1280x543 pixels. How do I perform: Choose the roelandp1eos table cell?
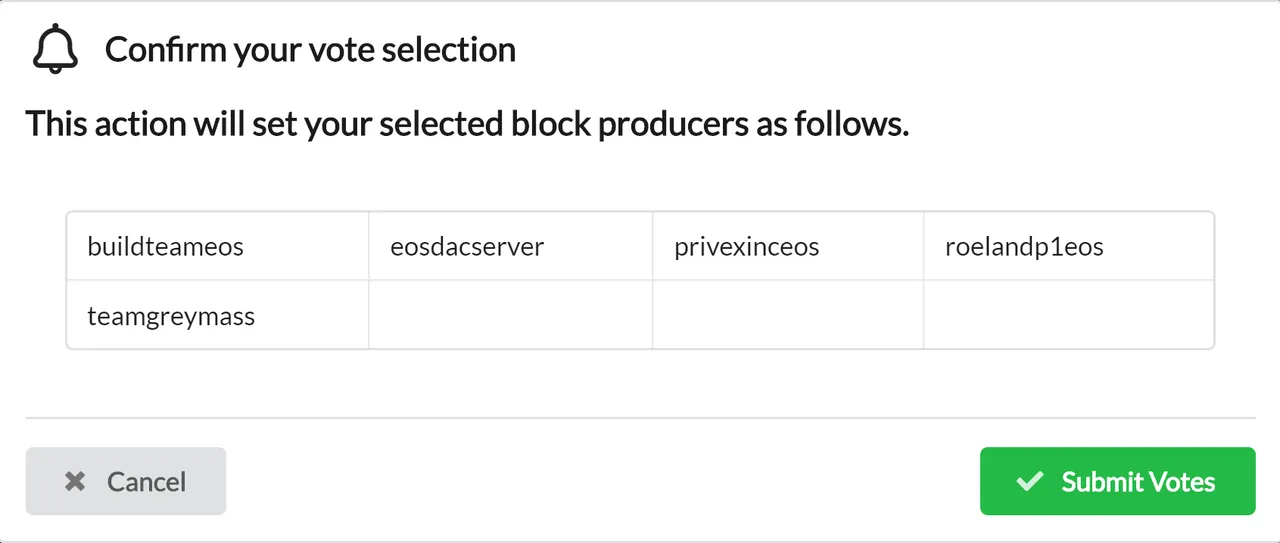pyautogui.click(x=1069, y=246)
